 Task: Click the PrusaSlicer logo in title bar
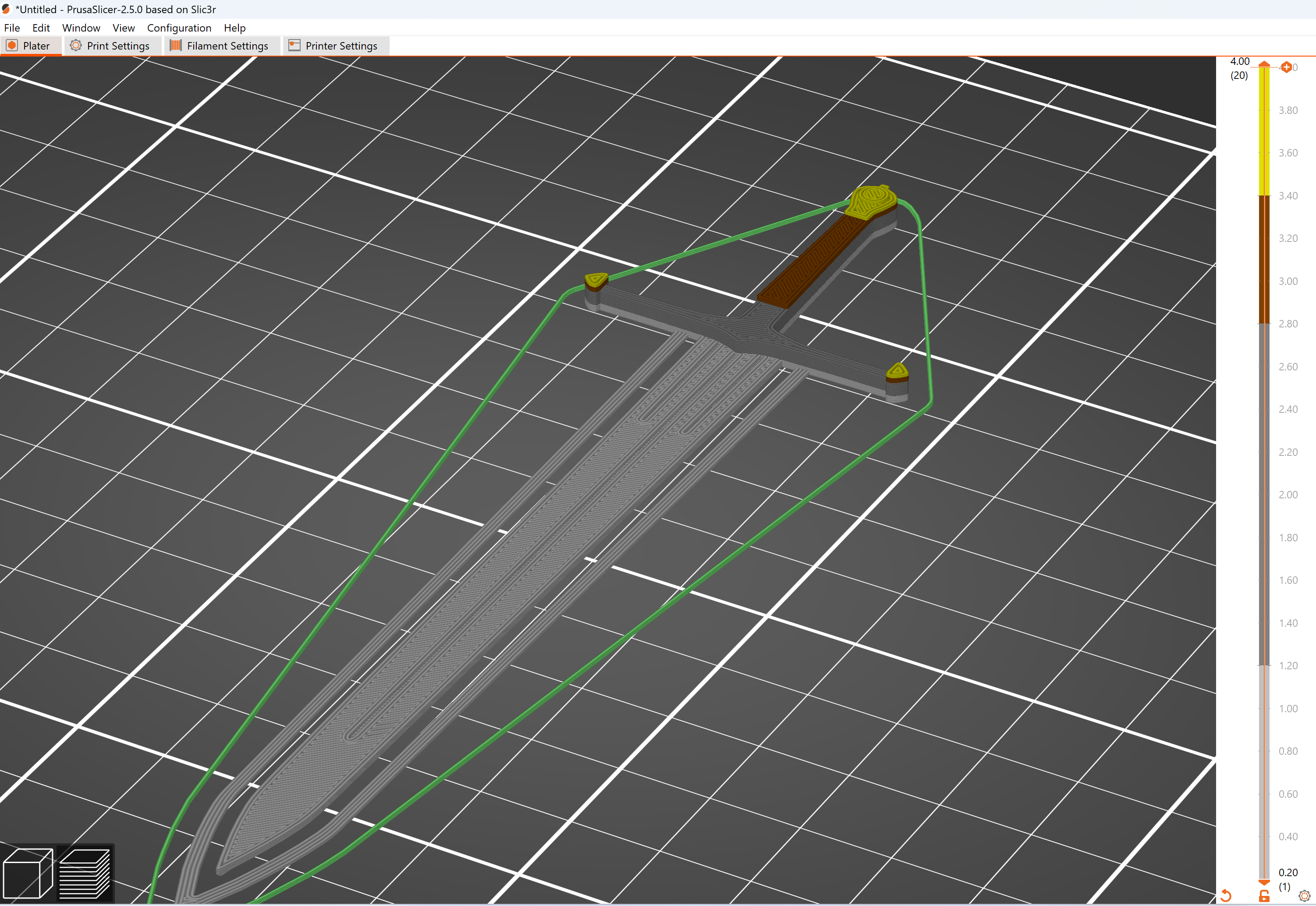(x=6, y=9)
